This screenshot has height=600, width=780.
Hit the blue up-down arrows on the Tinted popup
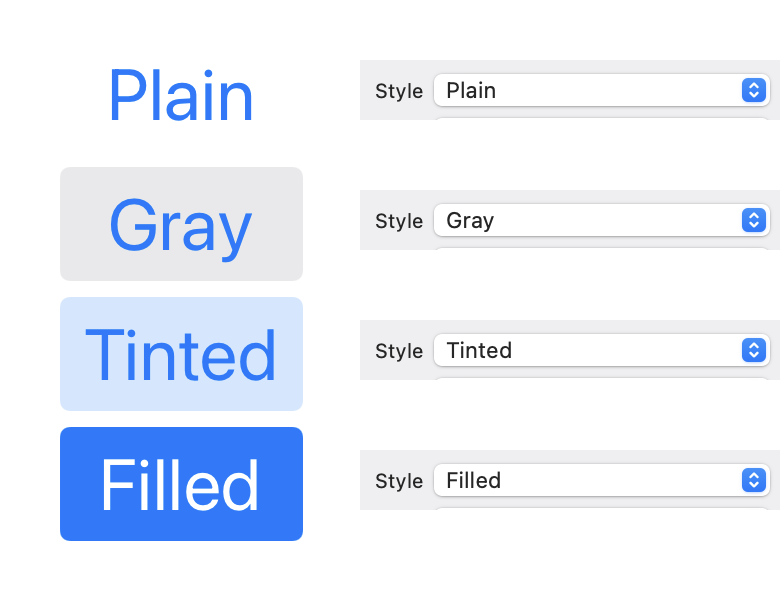click(754, 350)
